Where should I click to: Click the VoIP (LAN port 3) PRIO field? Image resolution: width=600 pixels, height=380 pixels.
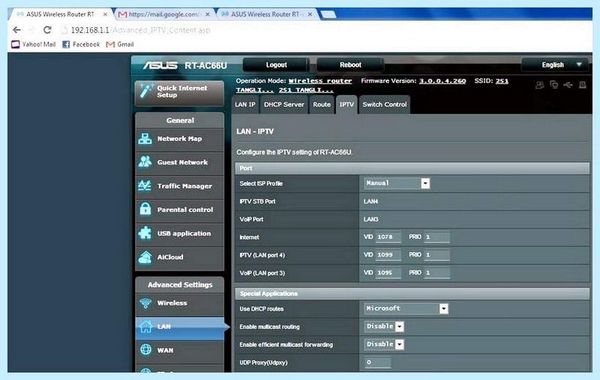[x=437, y=273]
